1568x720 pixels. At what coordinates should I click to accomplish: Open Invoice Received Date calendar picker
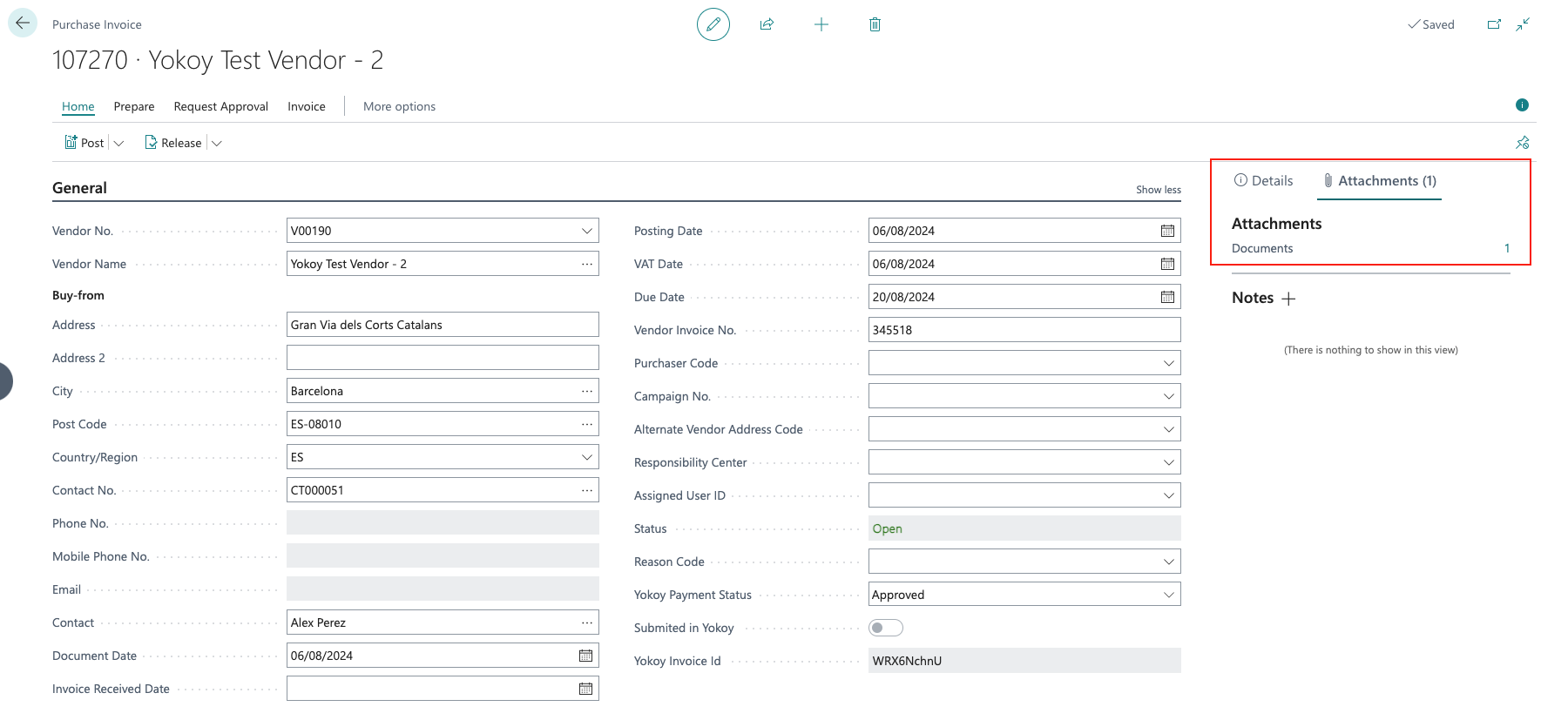click(x=585, y=689)
